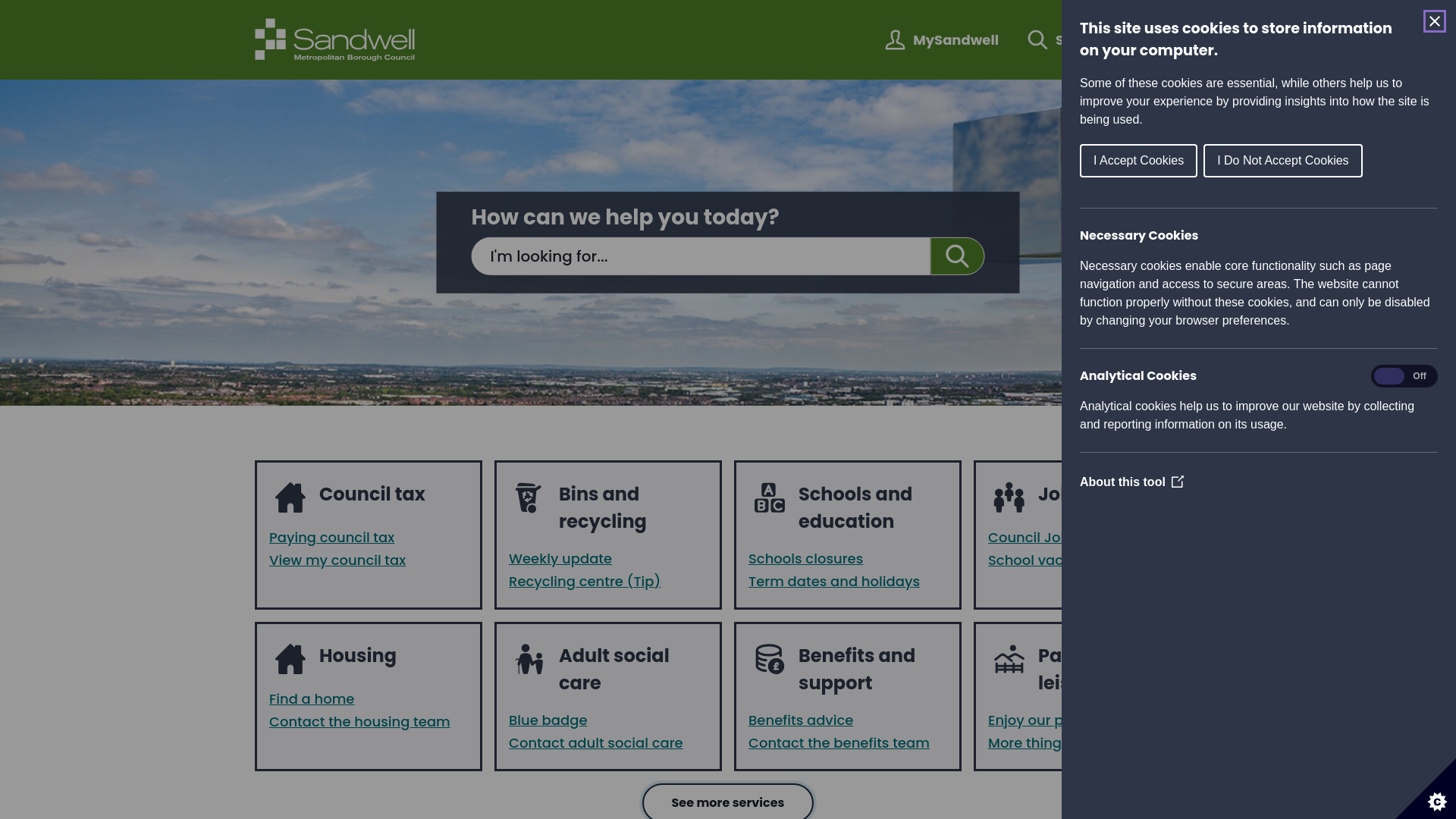Click the cookie settings gear icon
Screen dimensions: 1456x819
1436,801
